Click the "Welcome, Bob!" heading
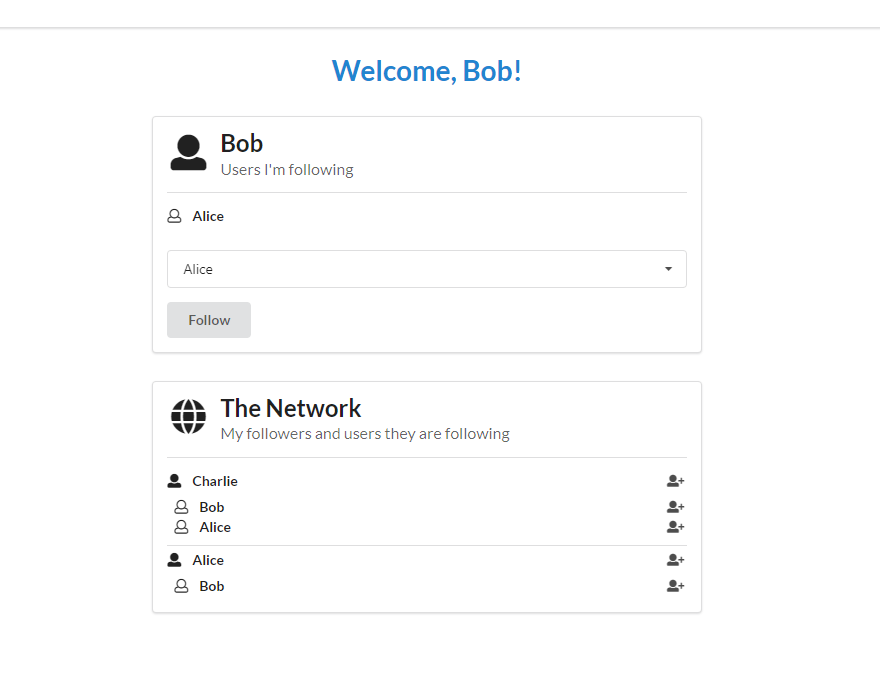Screen dimensions: 880x678 pos(427,71)
